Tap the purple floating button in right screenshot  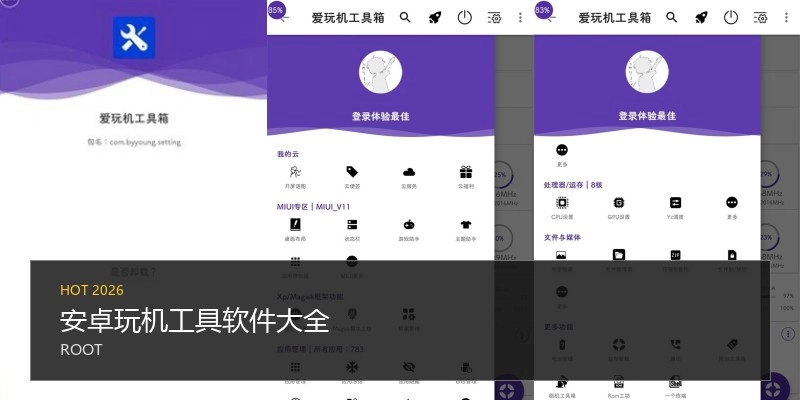coord(774,387)
